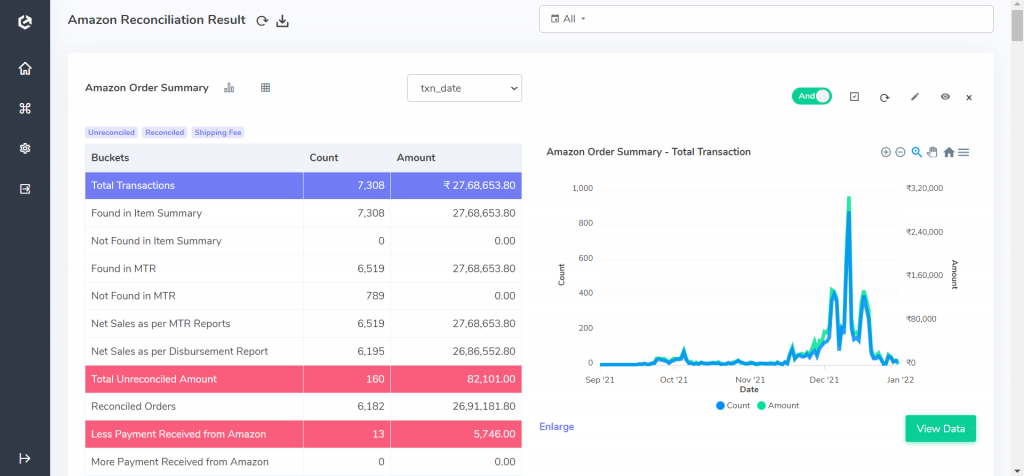Image resolution: width=1024 pixels, height=476 pixels.
Task: Select Not Found in Item Summary row
Action: [x=303, y=241]
